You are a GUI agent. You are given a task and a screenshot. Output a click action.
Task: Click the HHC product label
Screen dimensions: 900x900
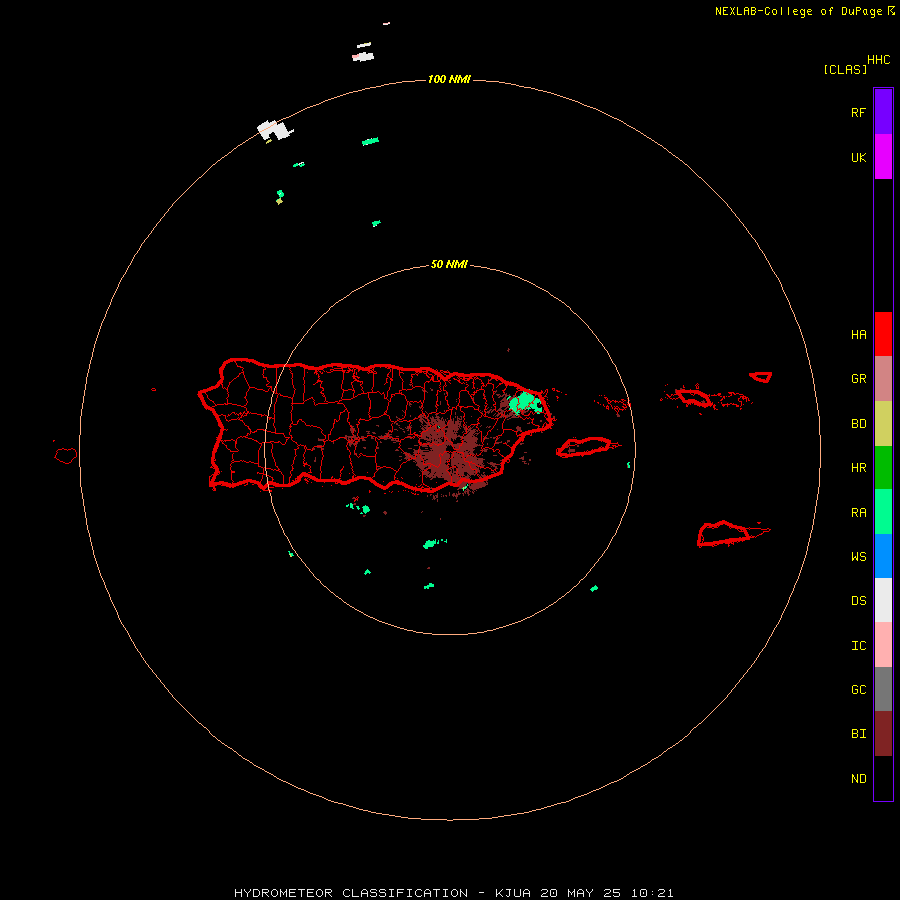(879, 60)
